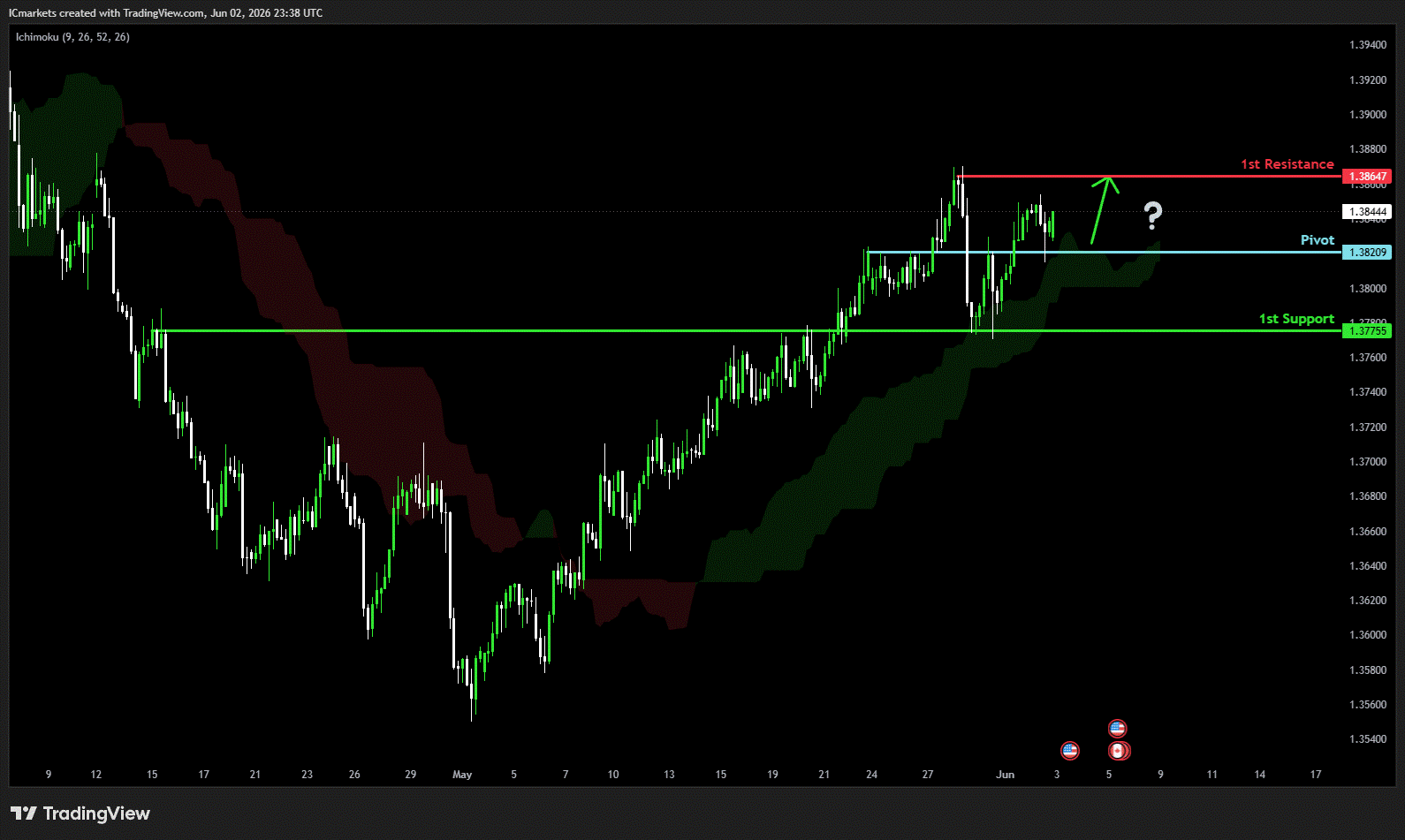Select the '1st Resistance' text label
1405x840 pixels.
pos(1287,164)
